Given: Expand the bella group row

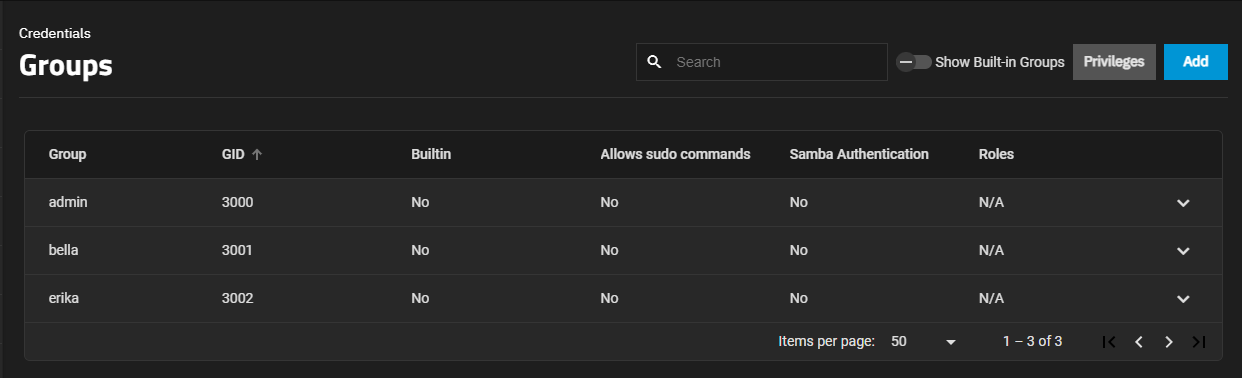Looking at the screenshot, I should point(1183,251).
